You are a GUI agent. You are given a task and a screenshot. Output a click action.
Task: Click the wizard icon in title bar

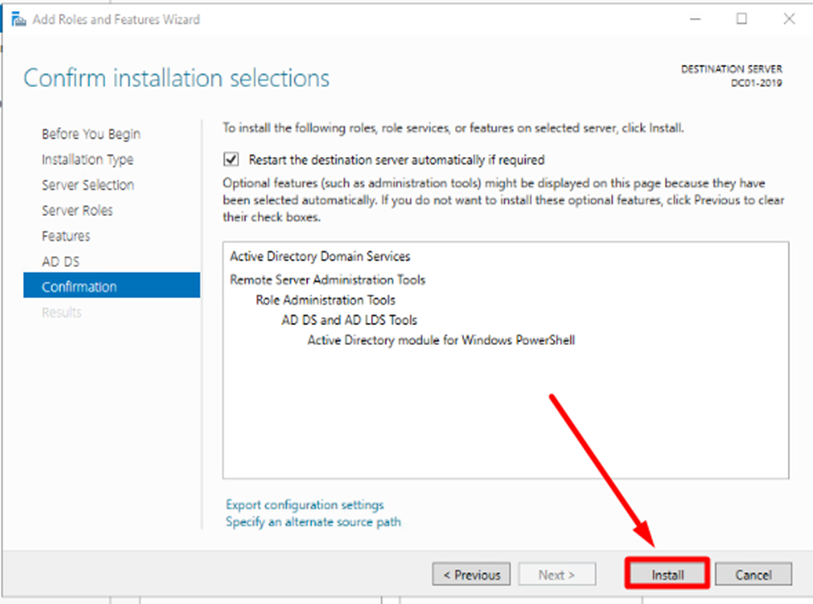pyautogui.click(x=18, y=19)
